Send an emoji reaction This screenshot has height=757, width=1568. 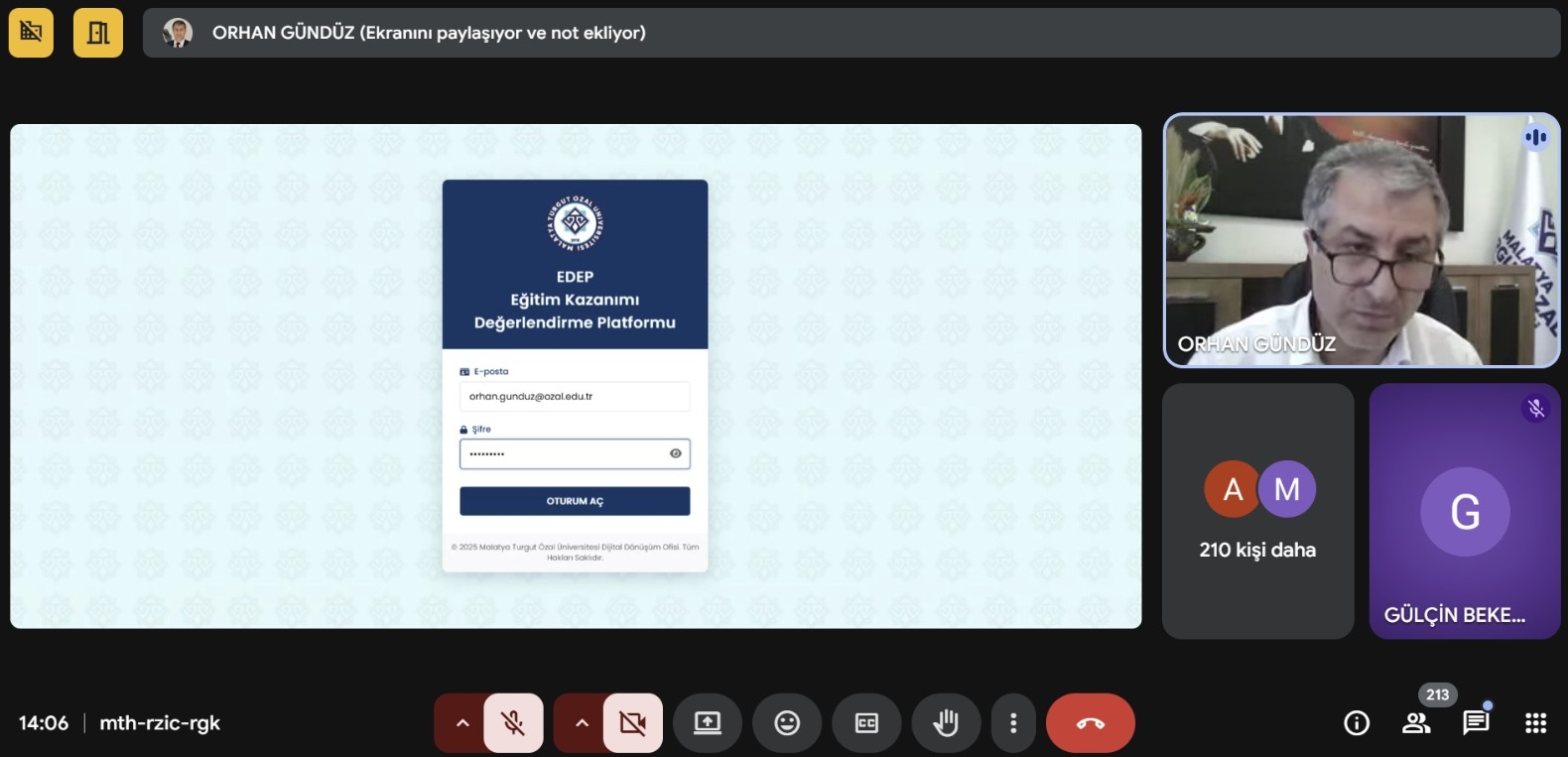[x=787, y=723]
